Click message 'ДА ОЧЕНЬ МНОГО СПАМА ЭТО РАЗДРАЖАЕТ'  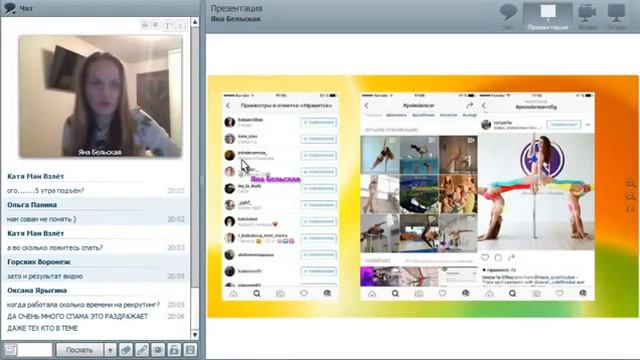[77, 316]
